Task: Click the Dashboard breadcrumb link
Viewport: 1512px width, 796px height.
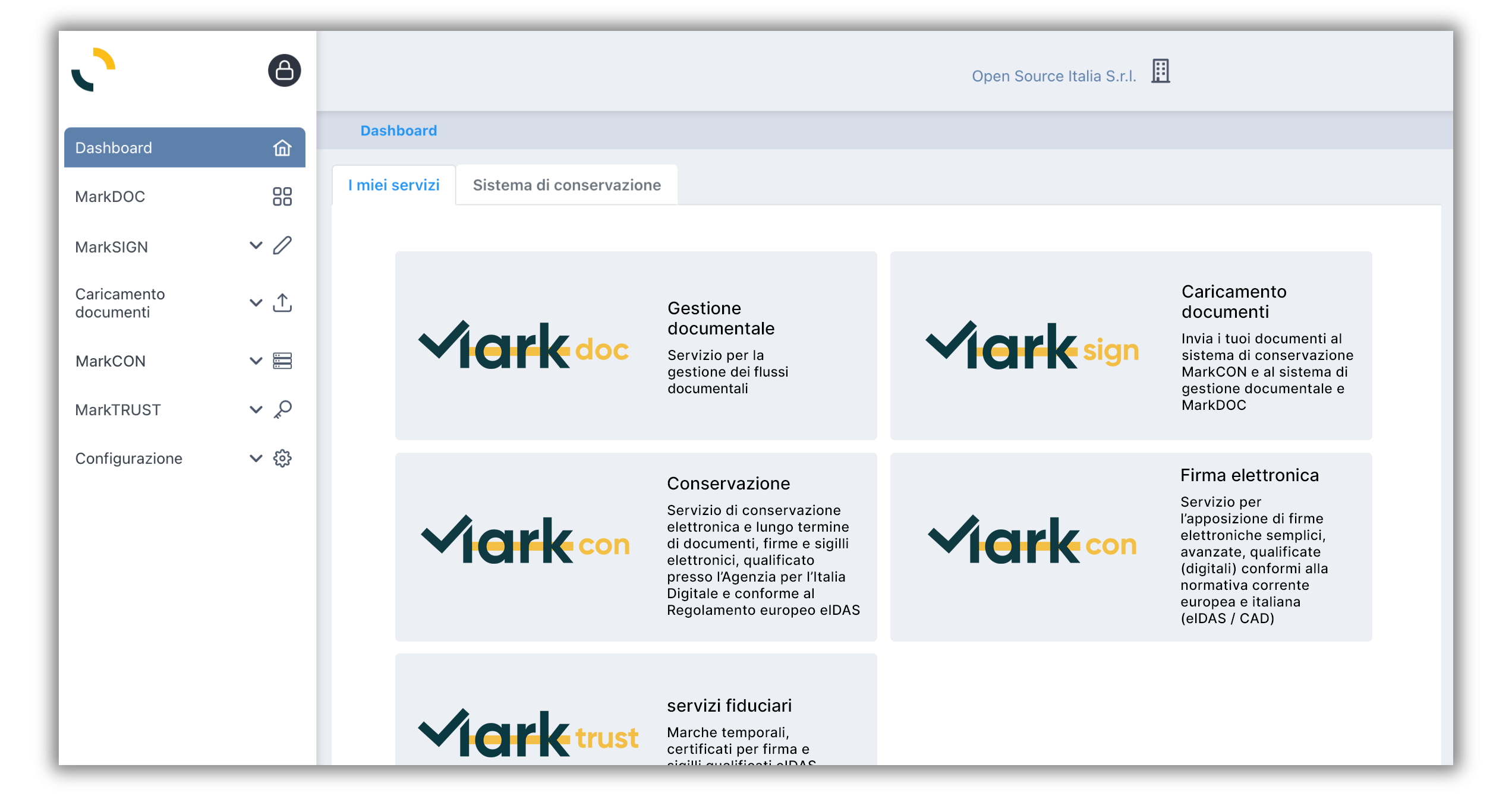Action: [x=399, y=130]
